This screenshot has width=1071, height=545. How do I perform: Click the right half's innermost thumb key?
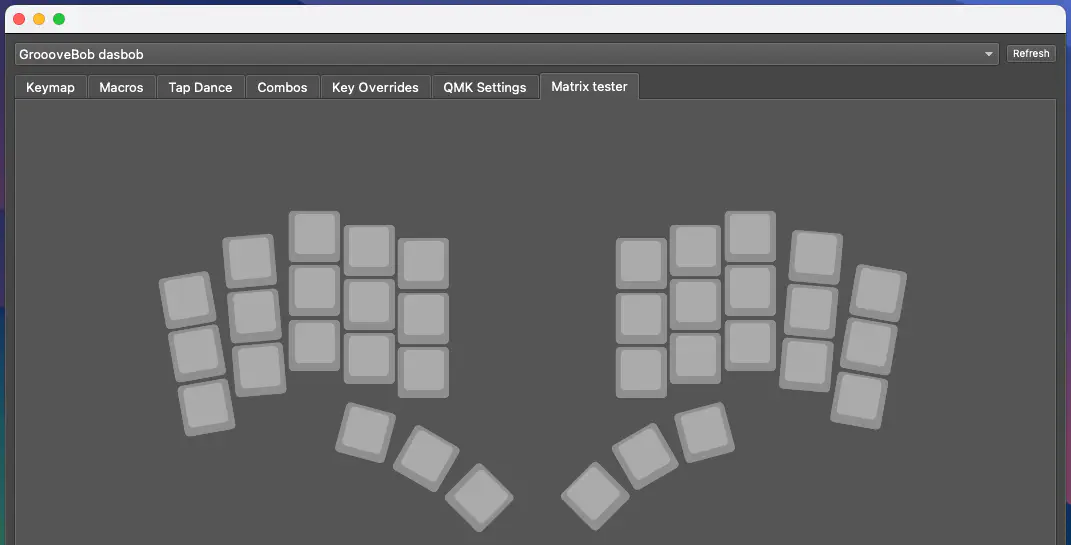(595, 495)
